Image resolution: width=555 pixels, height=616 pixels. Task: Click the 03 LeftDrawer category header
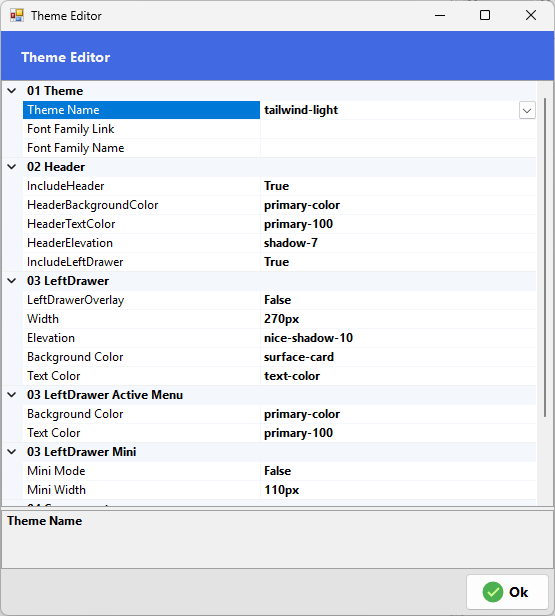(68, 281)
